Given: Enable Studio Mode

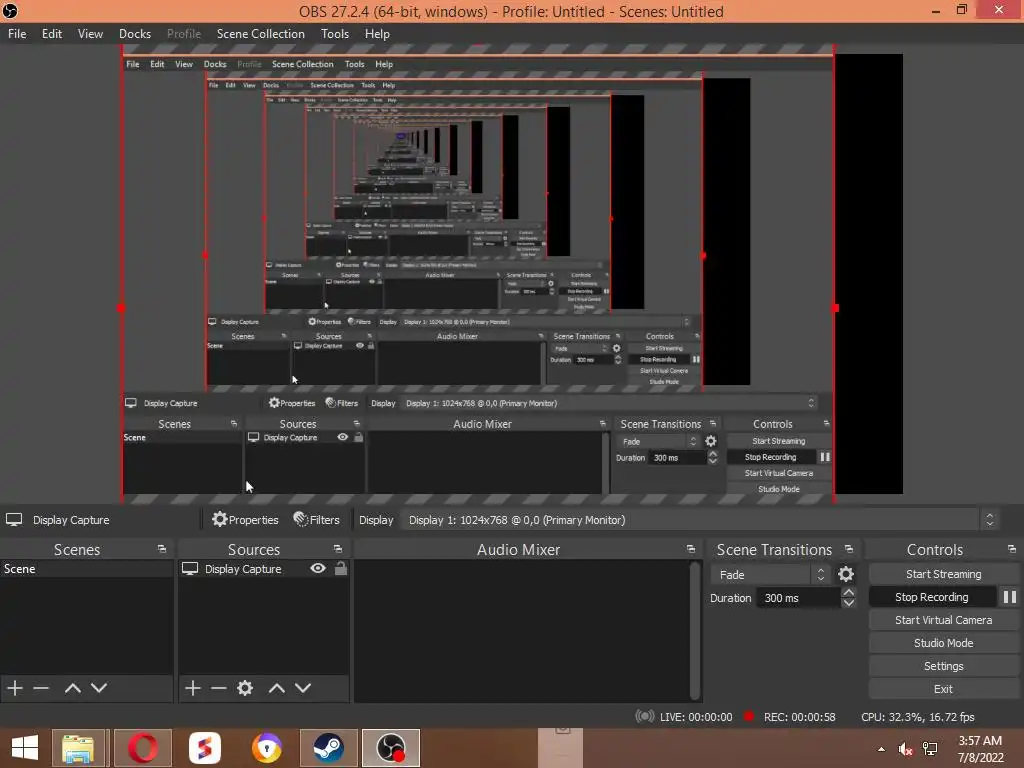Looking at the screenshot, I should (x=944, y=643).
